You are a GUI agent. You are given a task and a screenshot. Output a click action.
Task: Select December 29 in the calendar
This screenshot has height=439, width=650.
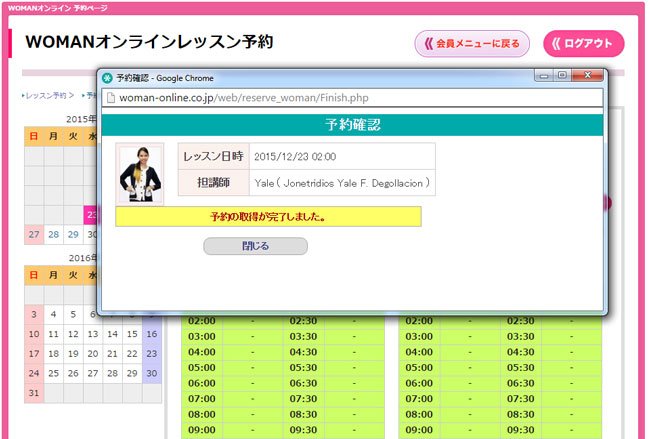tap(73, 235)
